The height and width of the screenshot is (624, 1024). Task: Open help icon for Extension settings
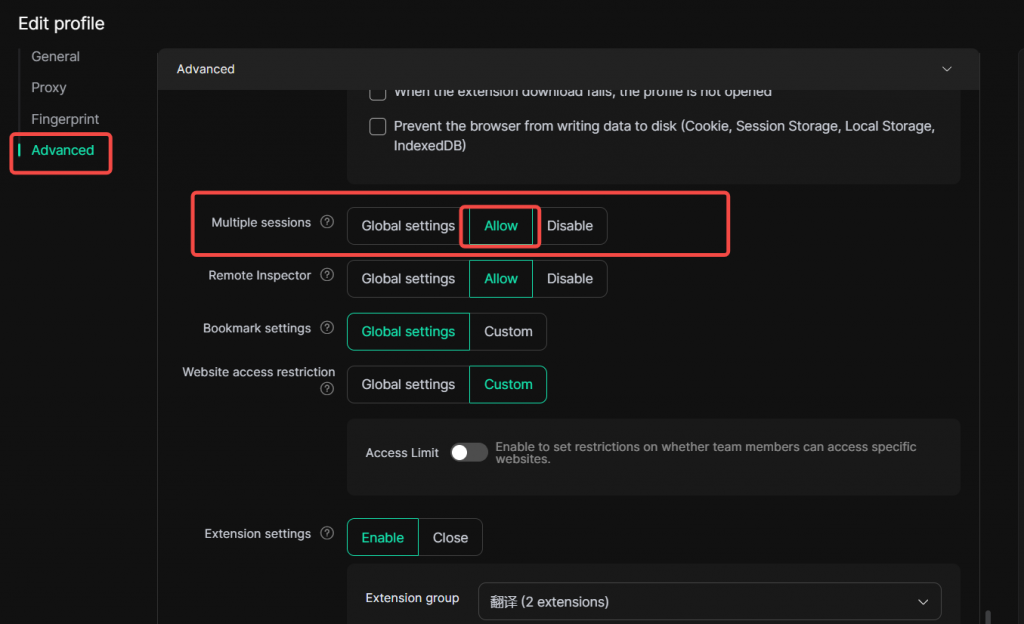[x=327, y=533]
